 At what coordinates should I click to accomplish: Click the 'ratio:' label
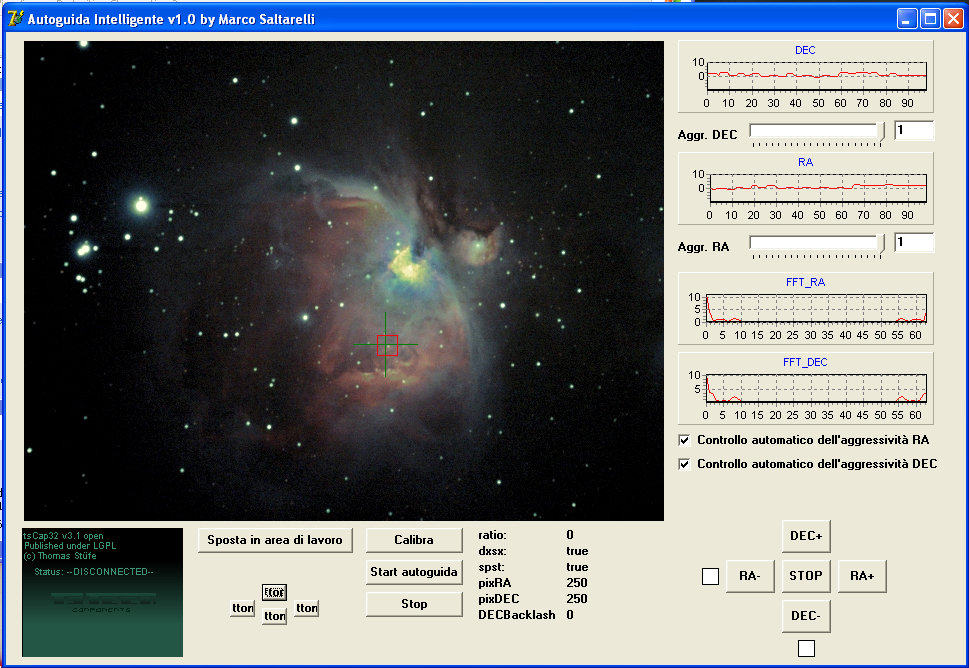493,535
